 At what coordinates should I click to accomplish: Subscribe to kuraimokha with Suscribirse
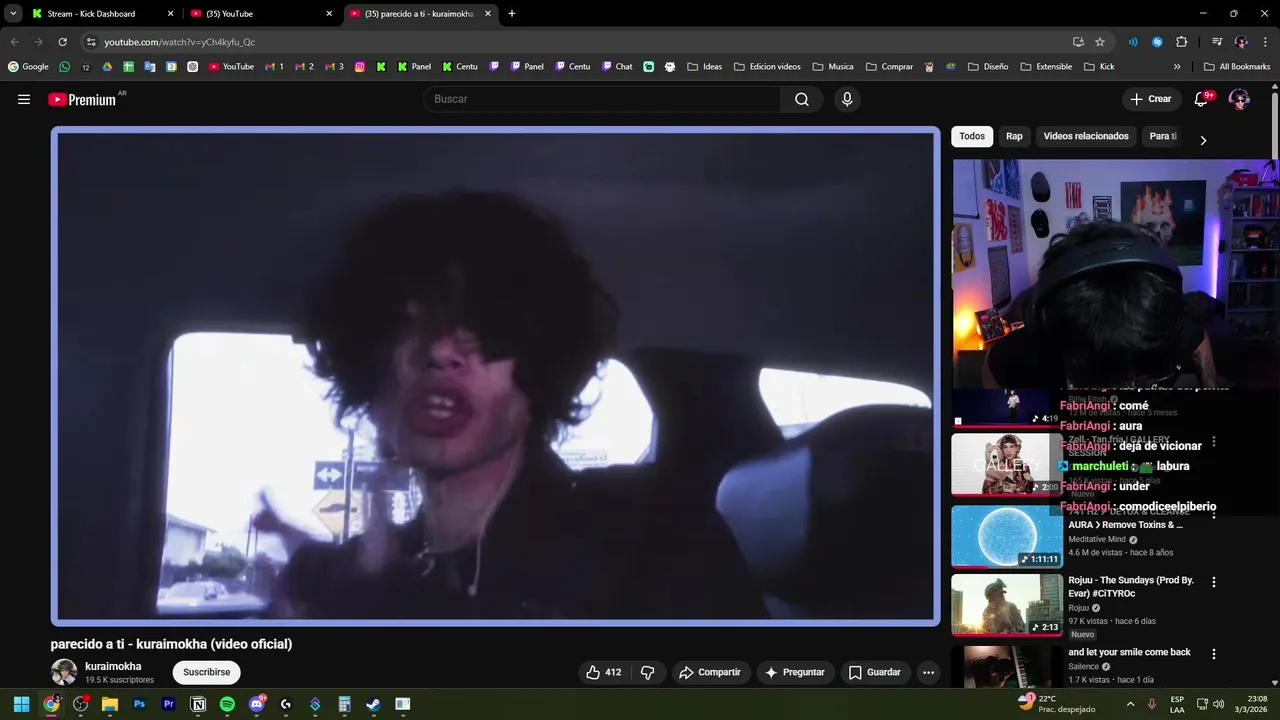[x=207, y=672]
